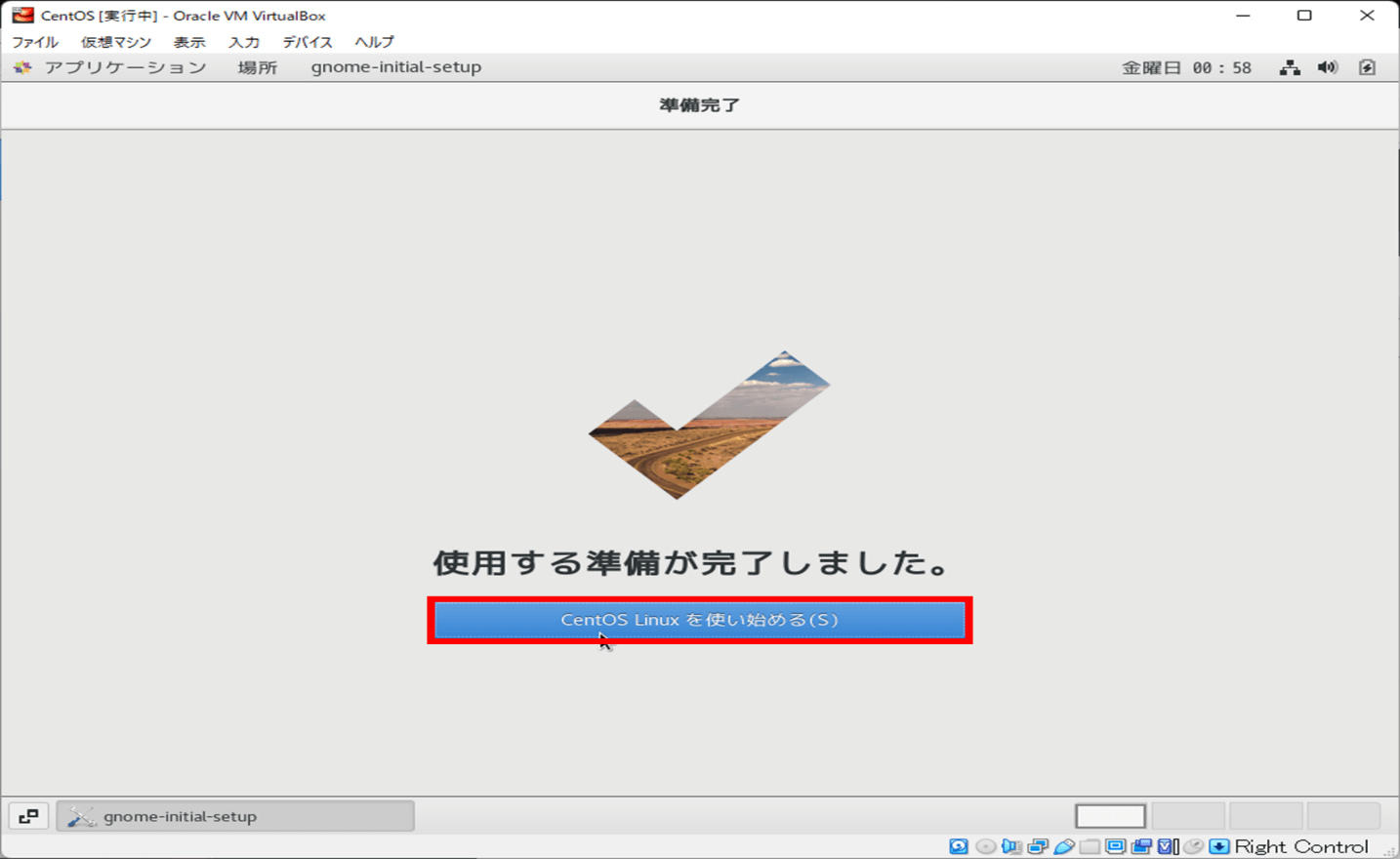Open the 場所 menu in GNOME panel
The image size is (1400, 859).
(x=258, y=67)
